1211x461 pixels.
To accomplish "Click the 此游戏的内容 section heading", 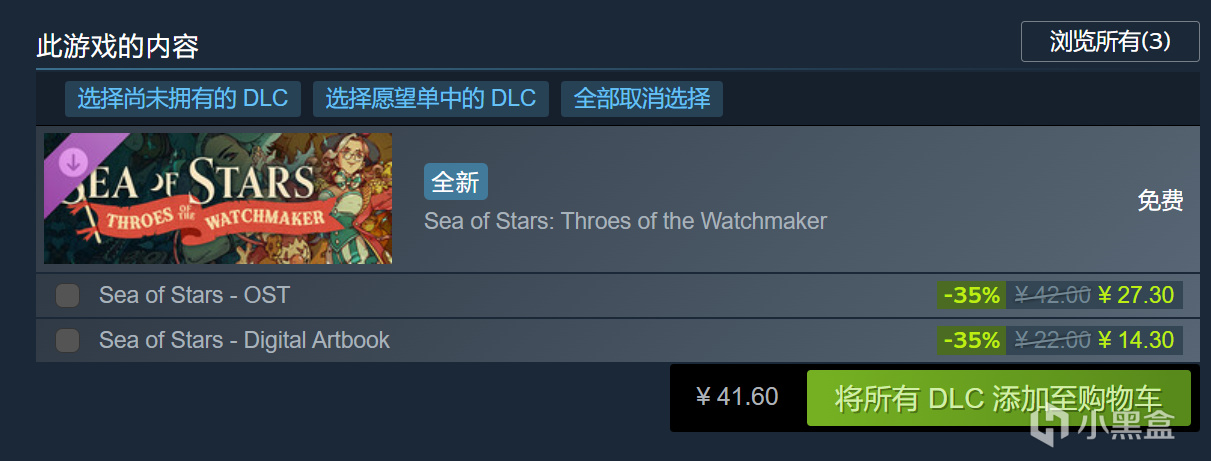I will (117, 46).
